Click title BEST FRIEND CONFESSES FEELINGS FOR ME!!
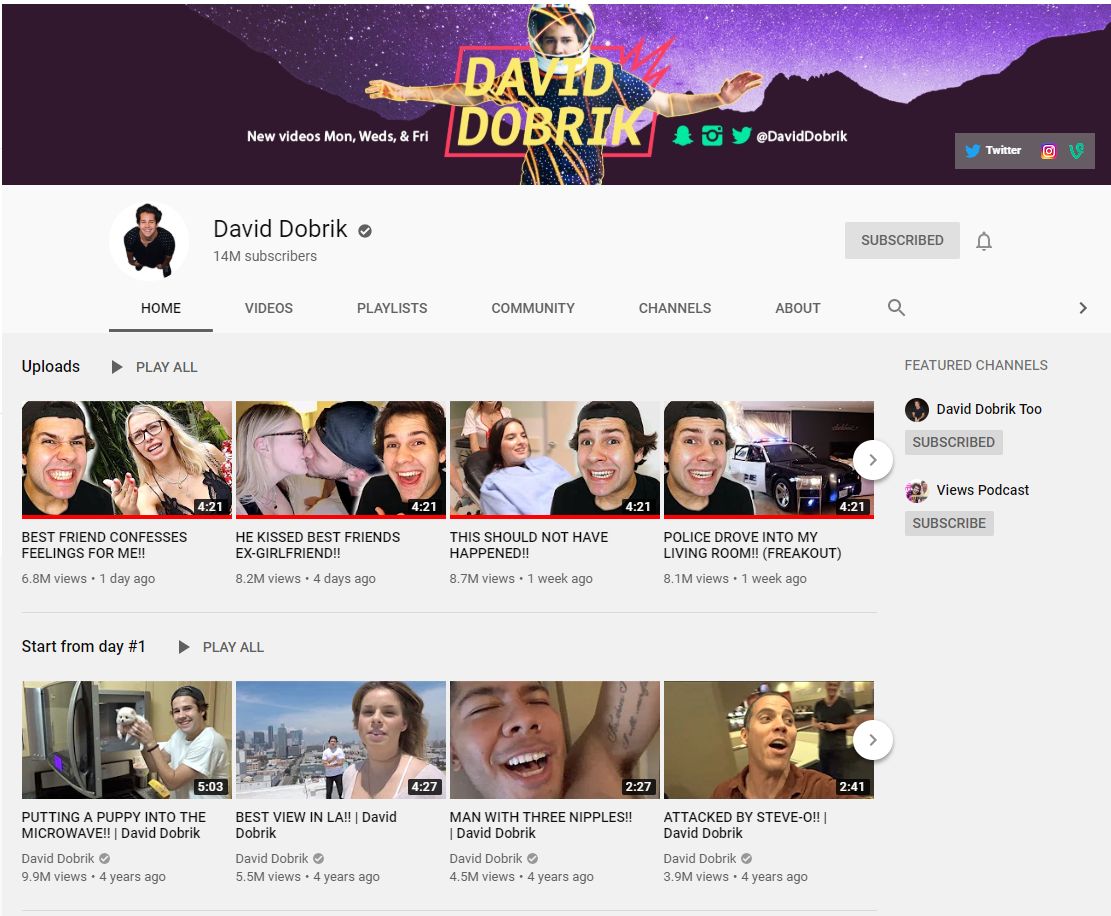1111x916 pixels. (x=104, y=545)
